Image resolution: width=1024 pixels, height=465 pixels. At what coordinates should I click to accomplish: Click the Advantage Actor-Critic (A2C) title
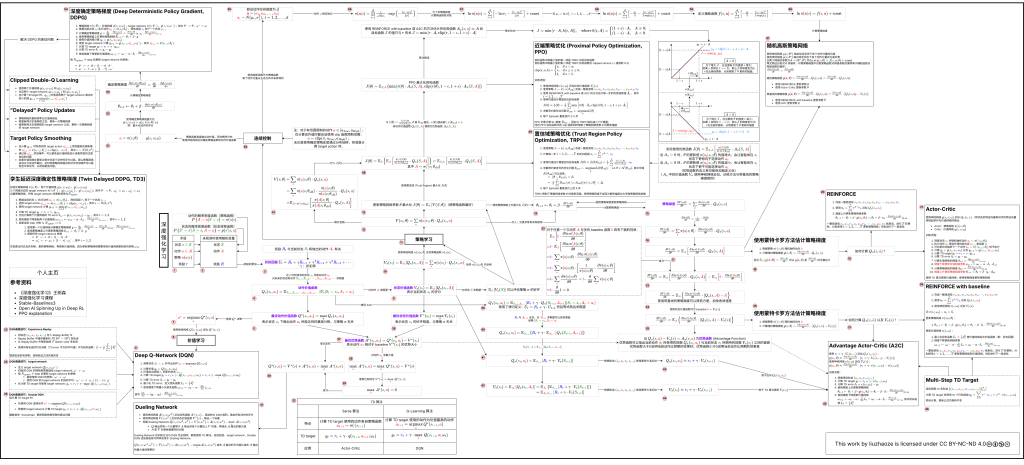[x=867, y=346]
